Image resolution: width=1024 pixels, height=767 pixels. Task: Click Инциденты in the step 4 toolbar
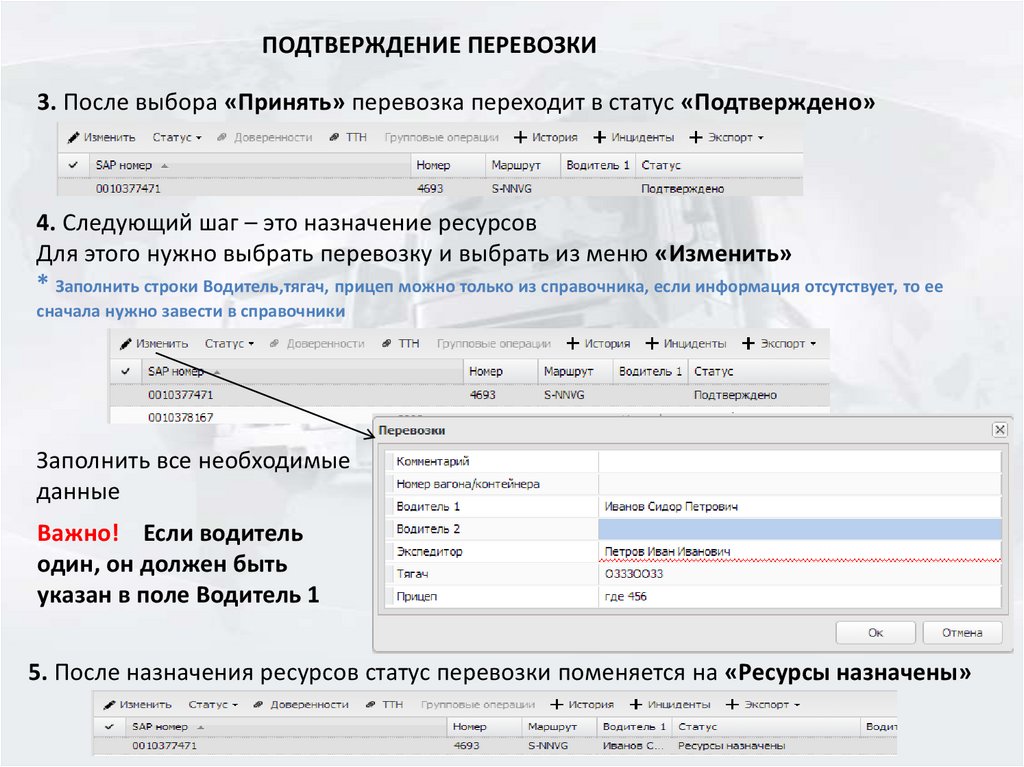pyautogui.click(x=687, y=343)
